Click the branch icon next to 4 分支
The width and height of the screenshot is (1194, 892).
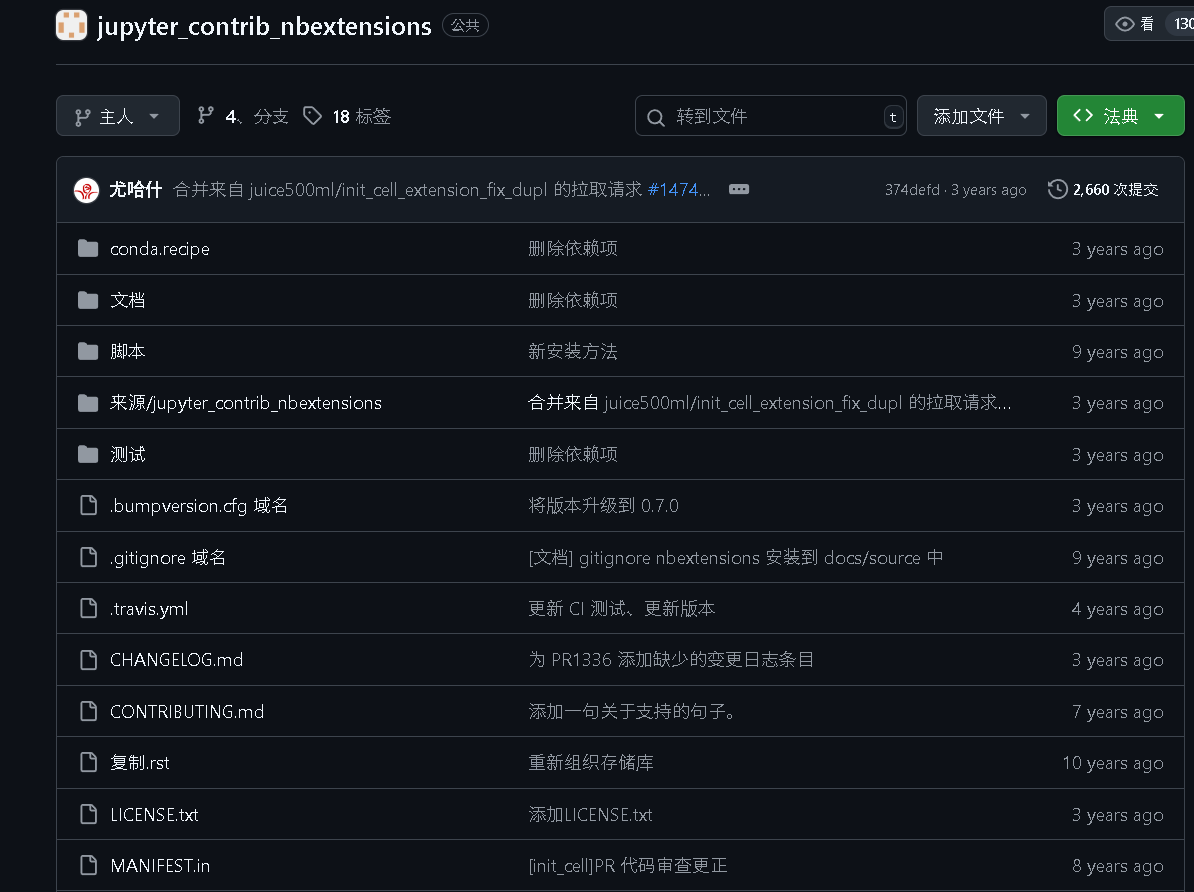point(206,115)
